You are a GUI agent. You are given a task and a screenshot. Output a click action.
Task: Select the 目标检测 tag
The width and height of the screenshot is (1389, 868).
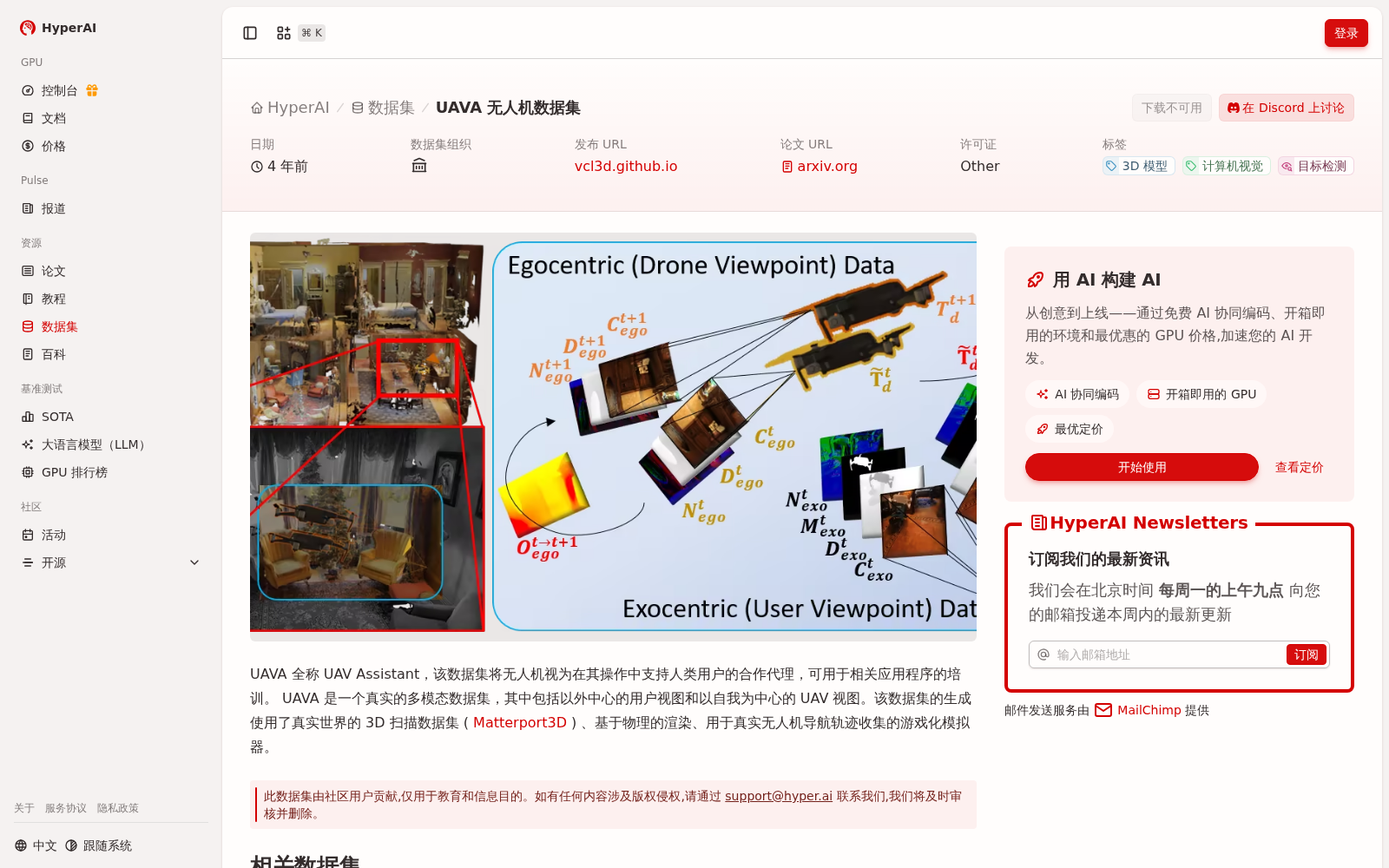click(1315, 166)
